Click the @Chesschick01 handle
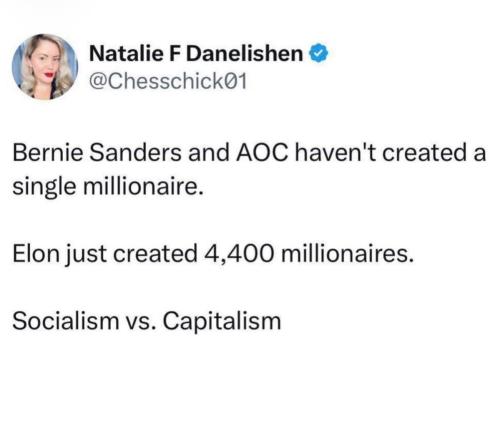The height and width of the screenshot is (435, 500). (168, 81)
